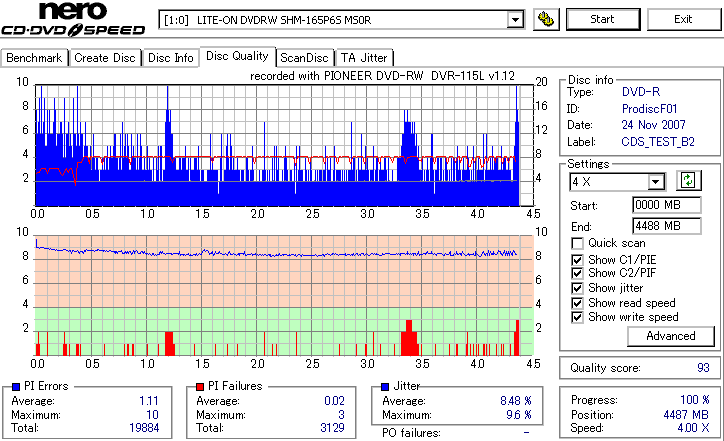Screen dimensions: 724x441
Task: Click the label CDS_TEST_B2
Action: tap(658, 142)
